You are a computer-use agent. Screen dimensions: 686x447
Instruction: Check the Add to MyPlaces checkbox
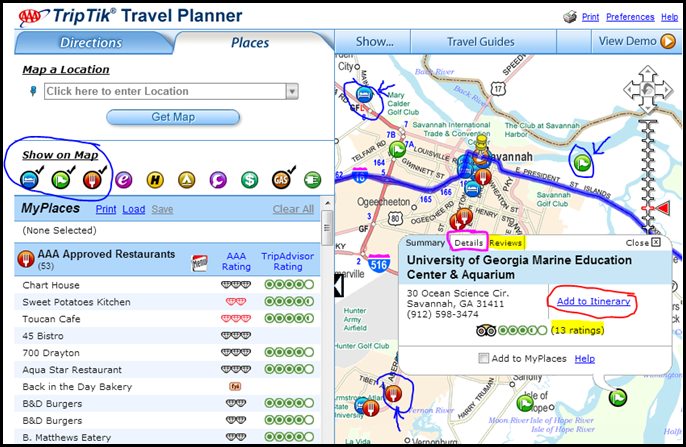click(483, 359)
